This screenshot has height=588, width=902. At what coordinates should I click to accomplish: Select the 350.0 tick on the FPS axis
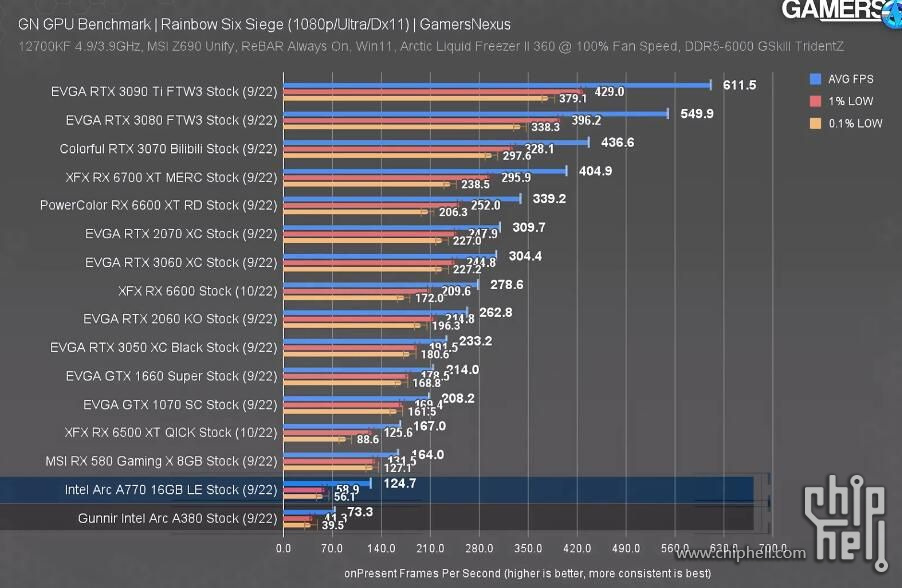[x=528, y=548]
